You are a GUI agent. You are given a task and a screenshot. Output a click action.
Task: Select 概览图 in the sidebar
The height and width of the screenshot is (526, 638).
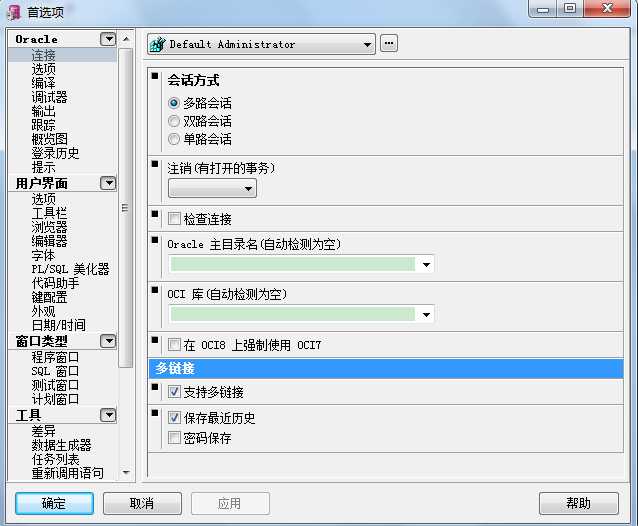pyautogui.click(x=49, y=139)
